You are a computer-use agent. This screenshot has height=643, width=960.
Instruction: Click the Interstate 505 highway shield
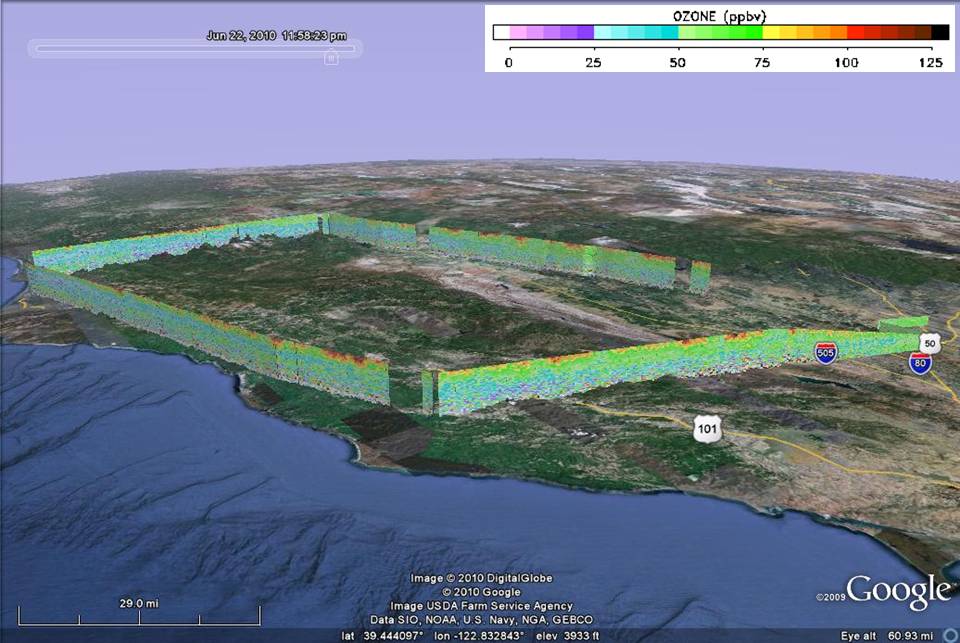(825, 353)
